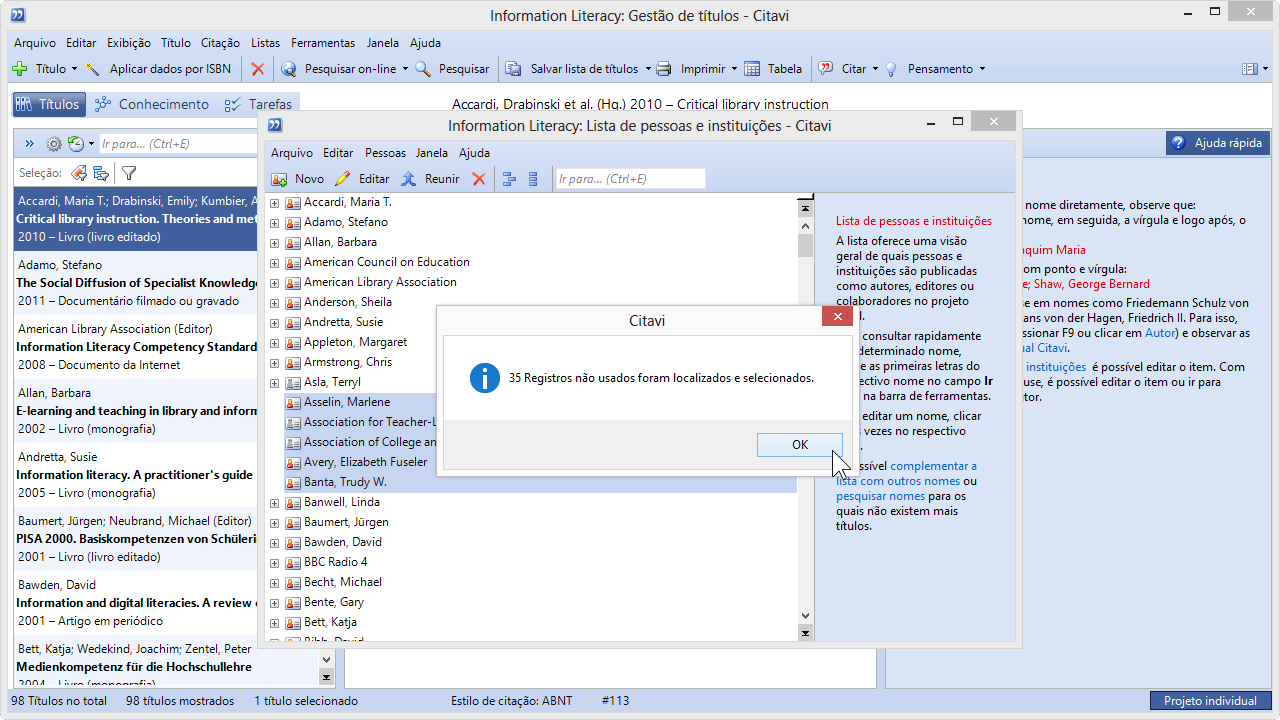1280x720 pixels.
Task: Click the BBC Radio 4 entry
Action: tap(335, 562)
